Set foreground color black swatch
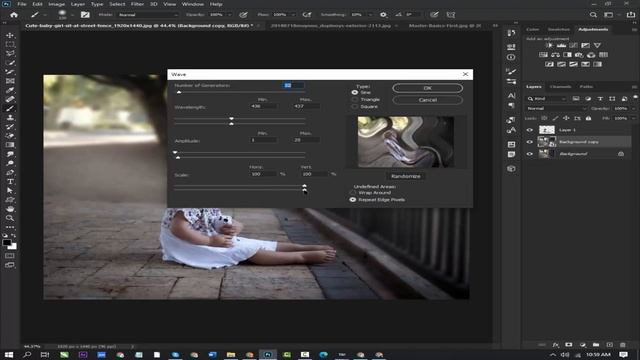640x360 pixels. [x=7, y=243]
